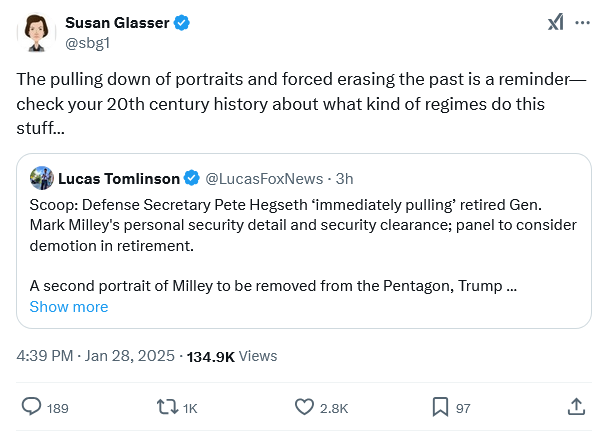This screenshot has width=609, height=431.
Task: Open the Susan Glasser display name link
Action: coord(118,23)
